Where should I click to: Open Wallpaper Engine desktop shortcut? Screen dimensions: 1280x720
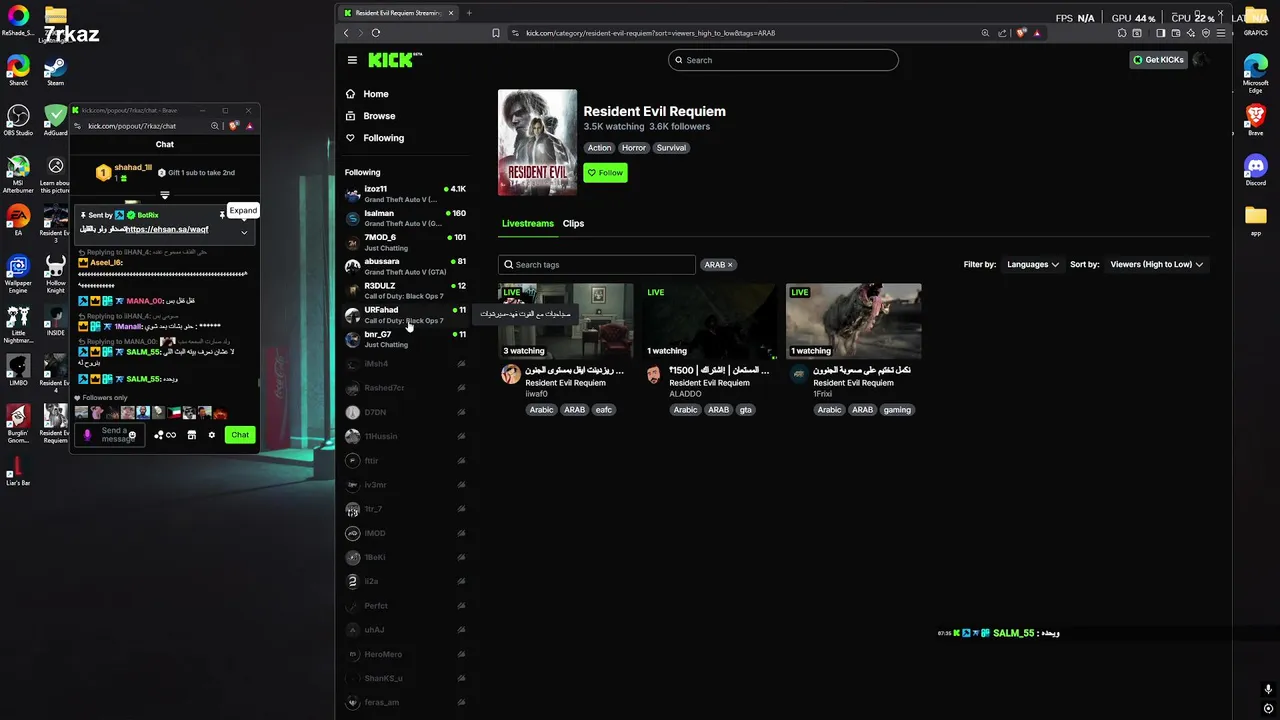[18, 273]
